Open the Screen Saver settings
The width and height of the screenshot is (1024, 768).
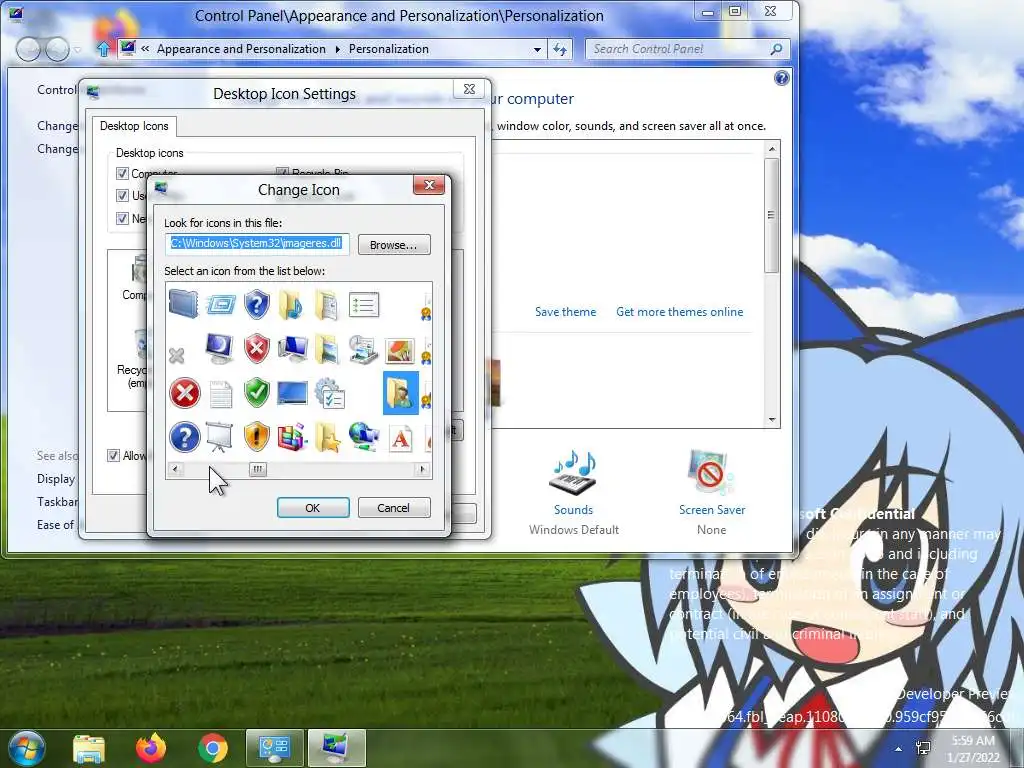click(x=712, y=509)
